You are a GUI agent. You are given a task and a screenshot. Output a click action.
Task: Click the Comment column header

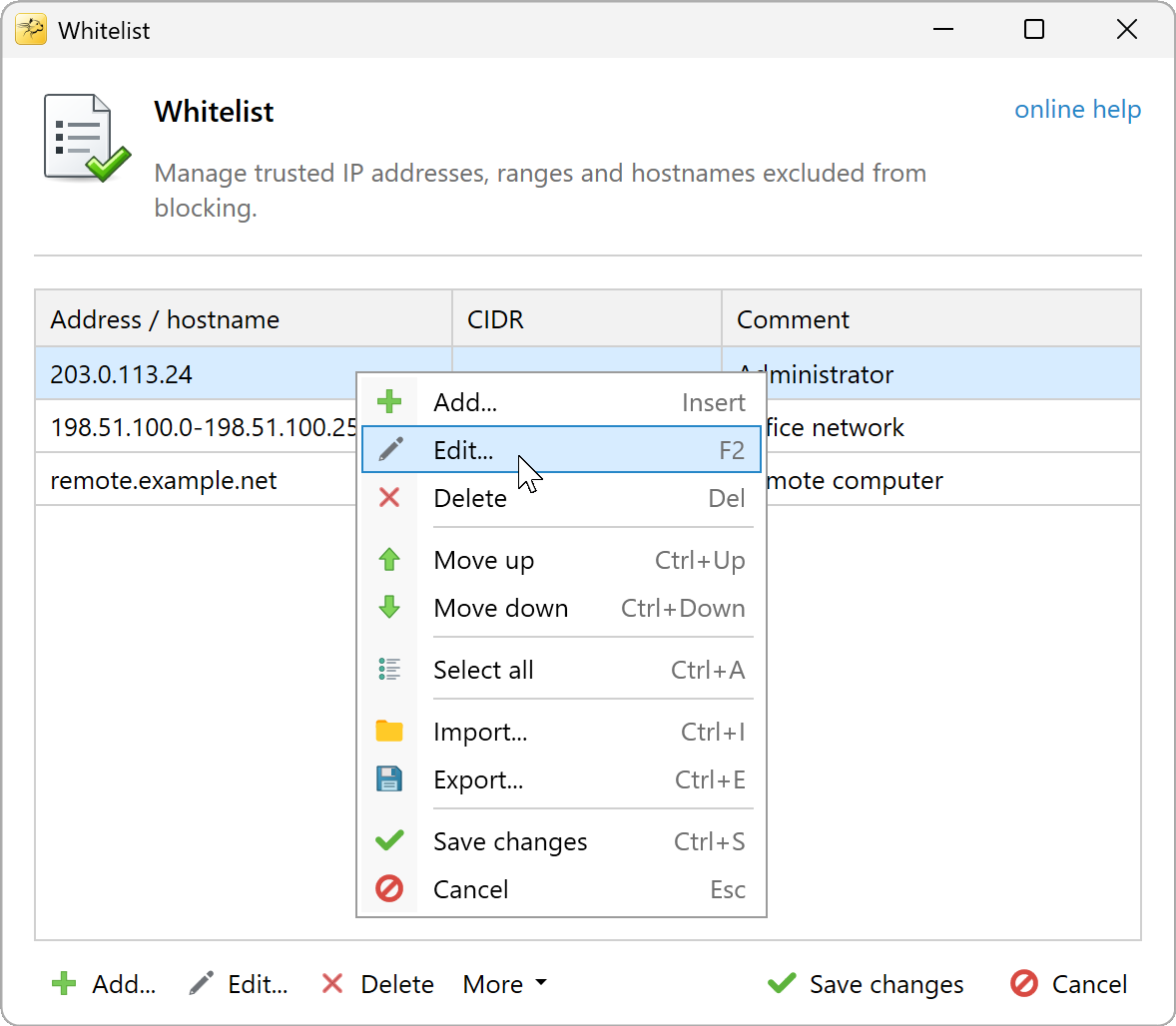[930, 318]
